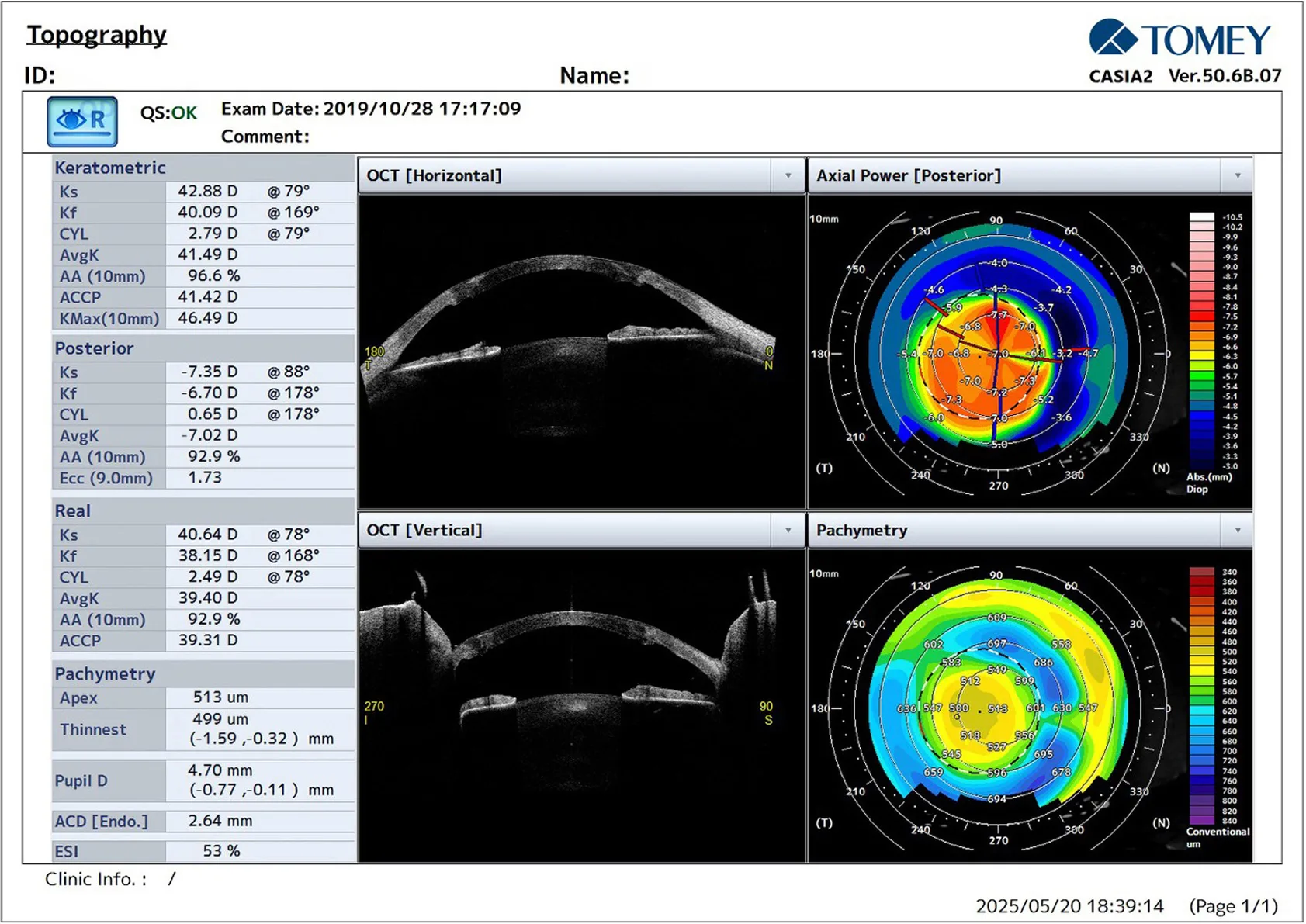Expand the Pachymetry map dropdown arrow
The width and height of the screenshot is (1306, 924).
pos(1237,531)
